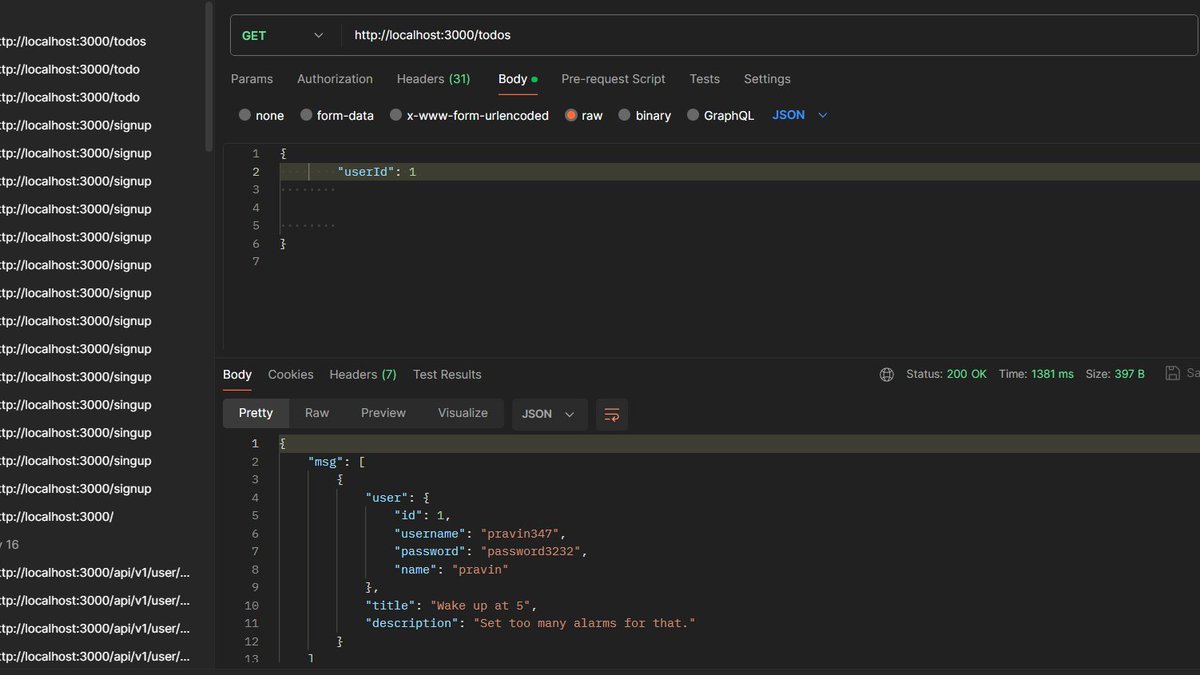Click the "id": 1 response line
1200x675 pixels.
(422, 516)
